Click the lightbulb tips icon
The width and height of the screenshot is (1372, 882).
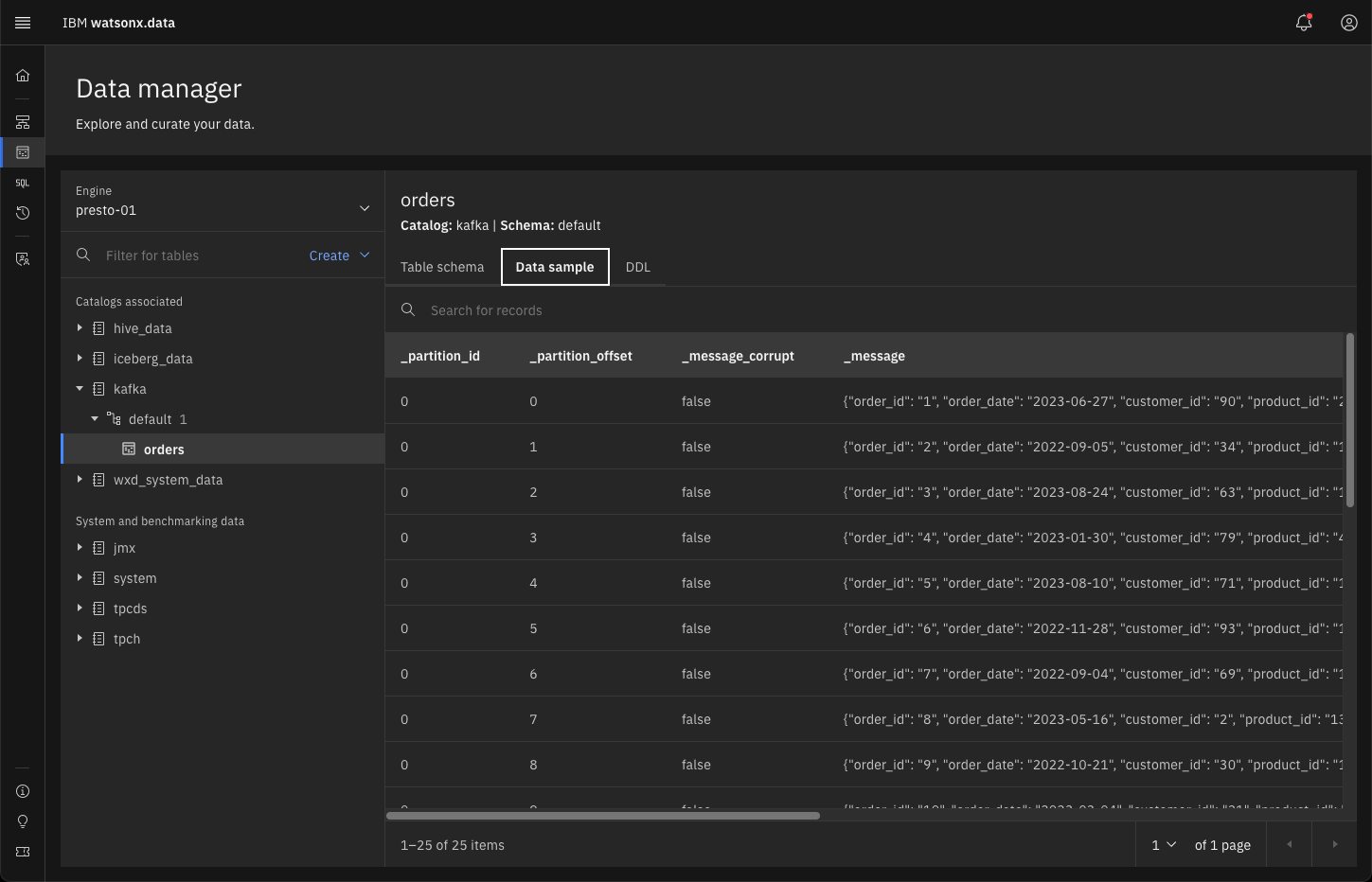tap(23, 821)
